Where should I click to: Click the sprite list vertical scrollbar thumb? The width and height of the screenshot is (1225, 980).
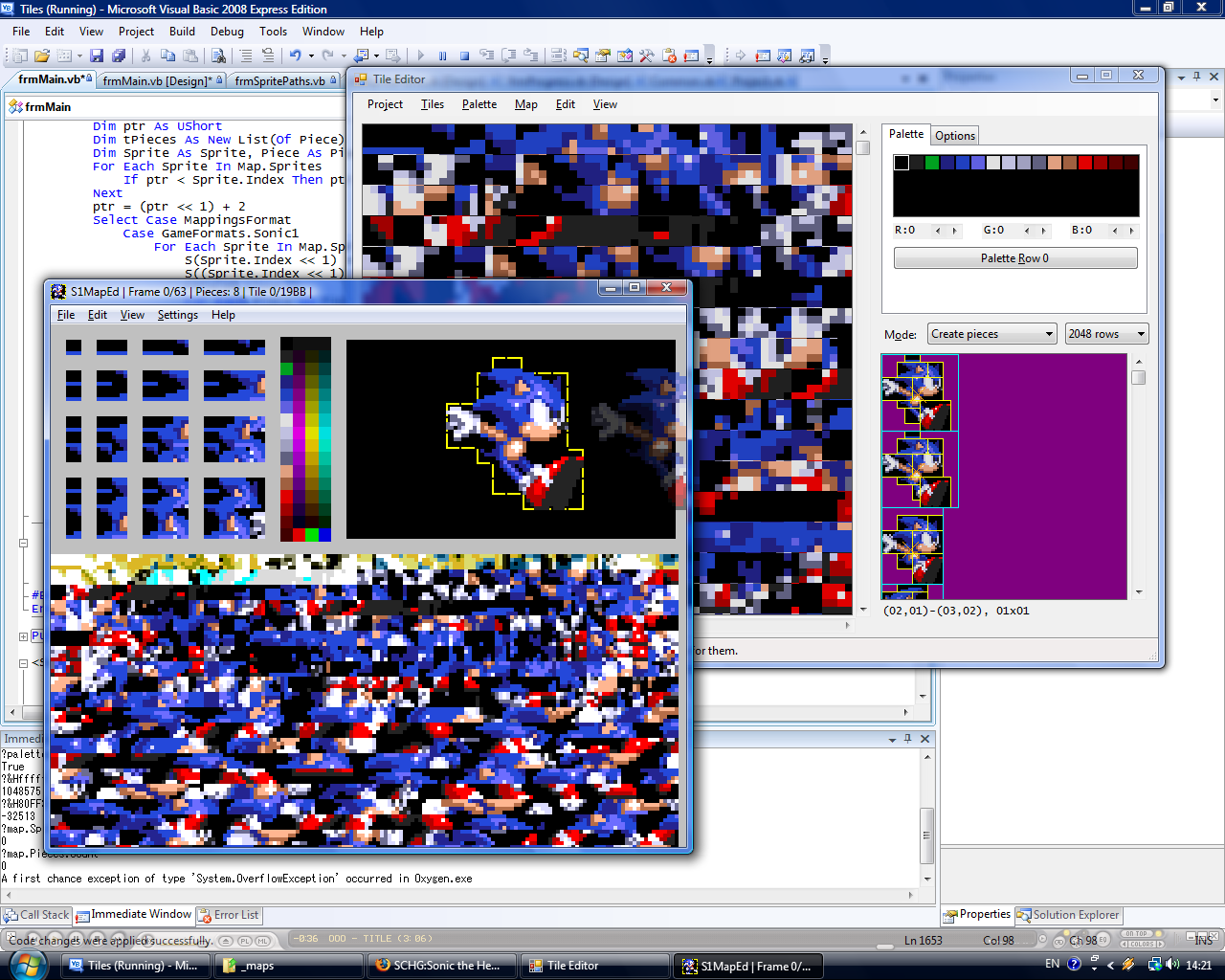1138,377
